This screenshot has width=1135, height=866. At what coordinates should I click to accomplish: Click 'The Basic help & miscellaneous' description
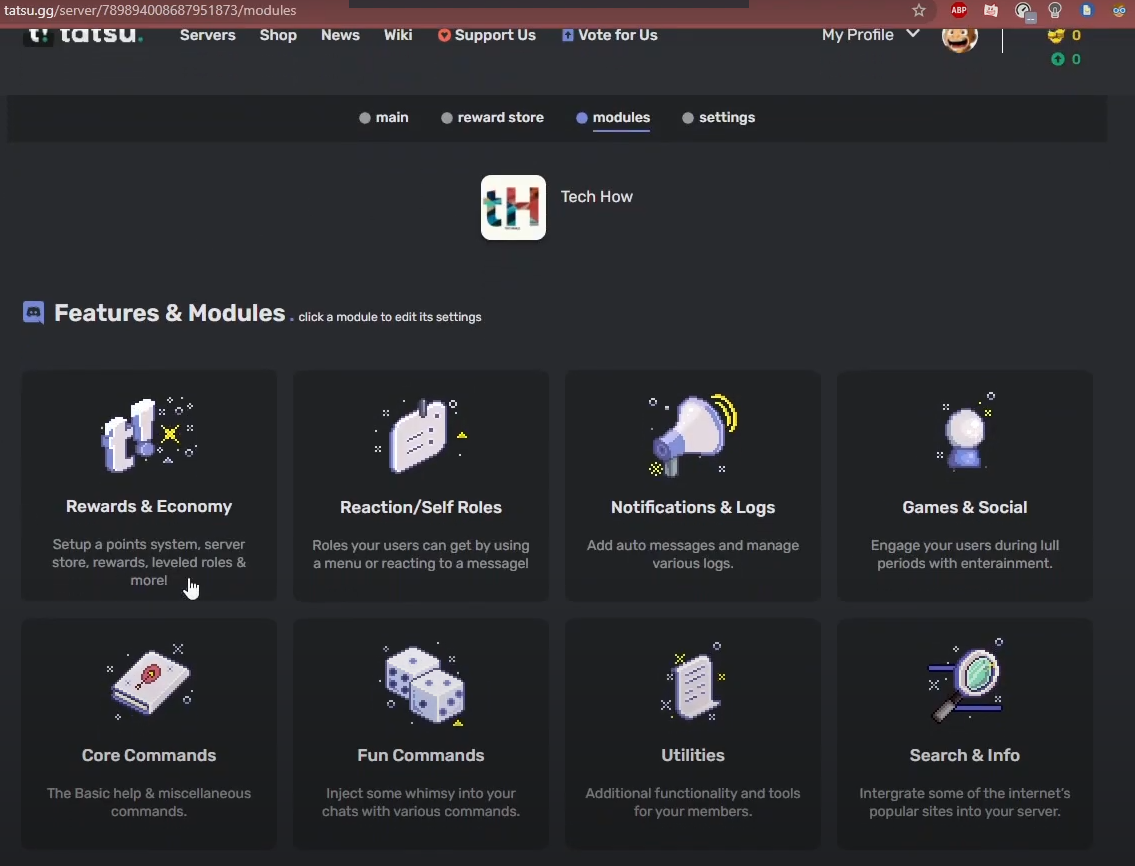(x=149, y=802)
